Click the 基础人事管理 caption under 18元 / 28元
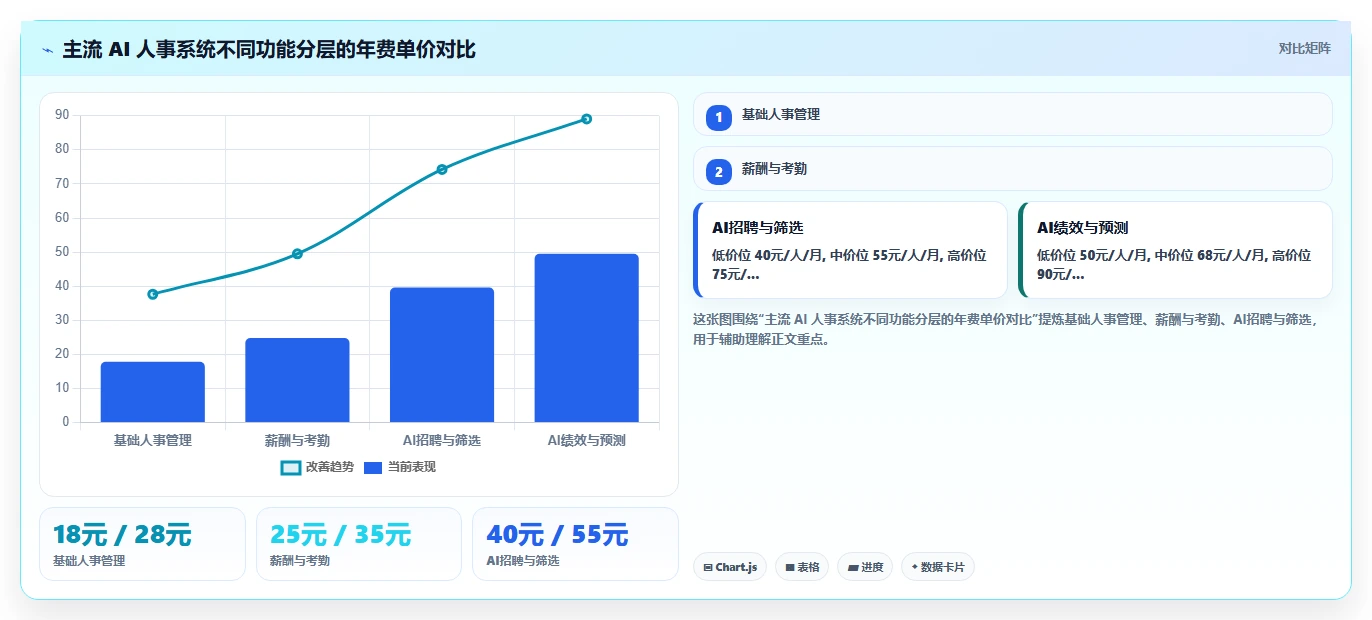Viewport: 1372px width, 620px height. 89,561
